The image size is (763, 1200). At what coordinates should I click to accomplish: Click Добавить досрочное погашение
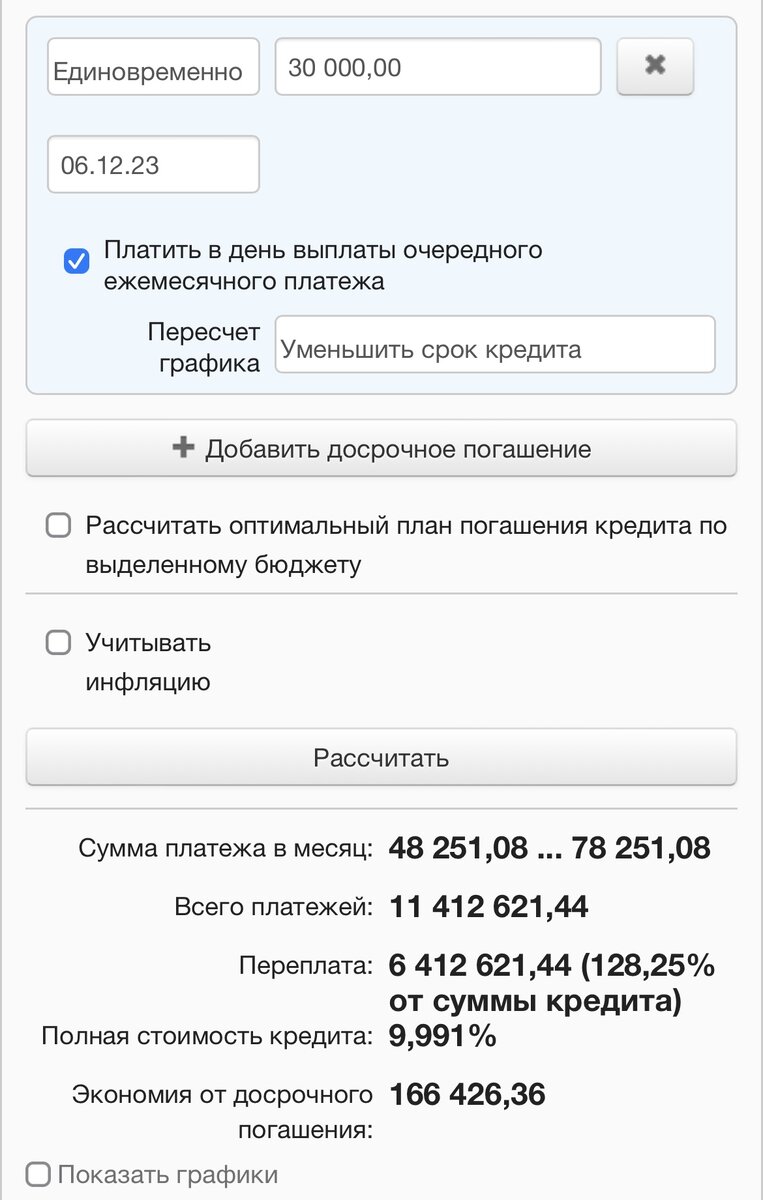380,447
